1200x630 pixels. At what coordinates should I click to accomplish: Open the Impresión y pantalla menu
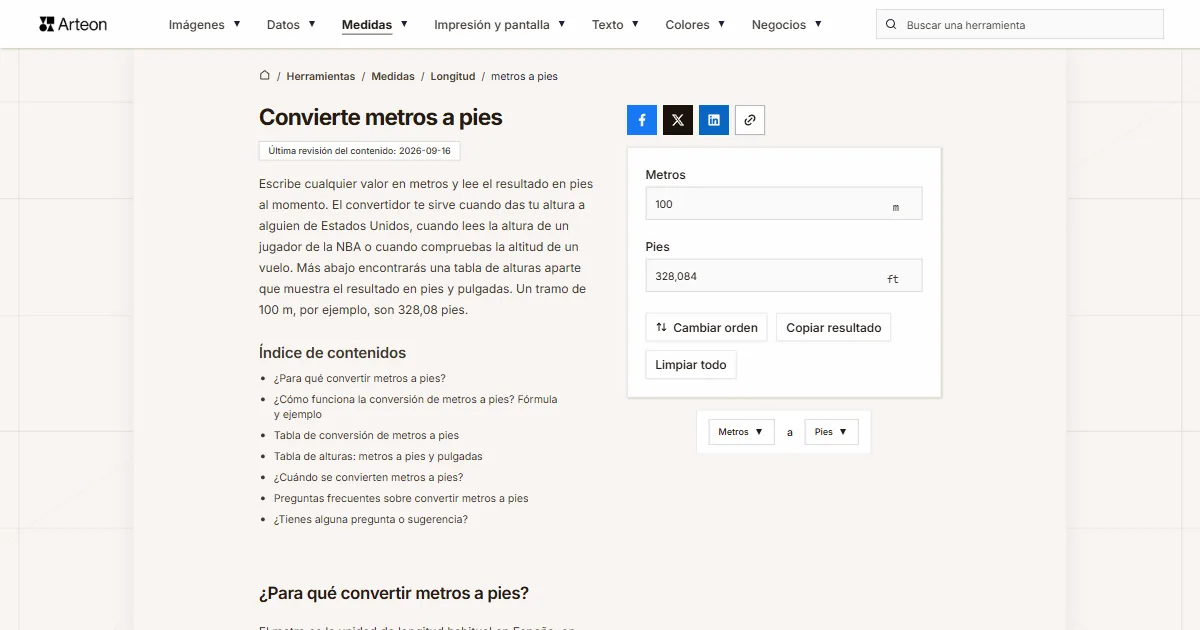point(500,25)
